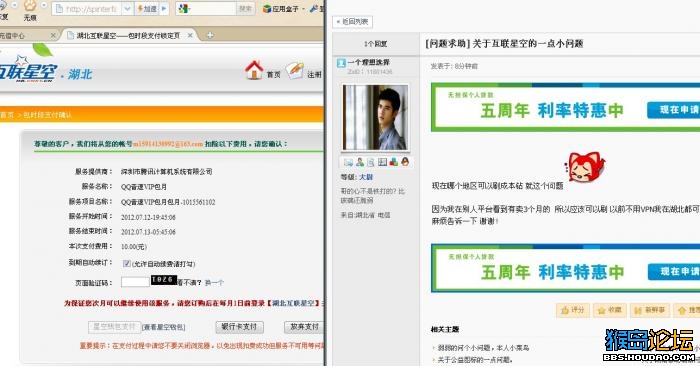The height and width of the screenshot is (366, 700).
Task: Click the fee value 10.00(元)
Action: pyautogui.click(x=134, y=246)
